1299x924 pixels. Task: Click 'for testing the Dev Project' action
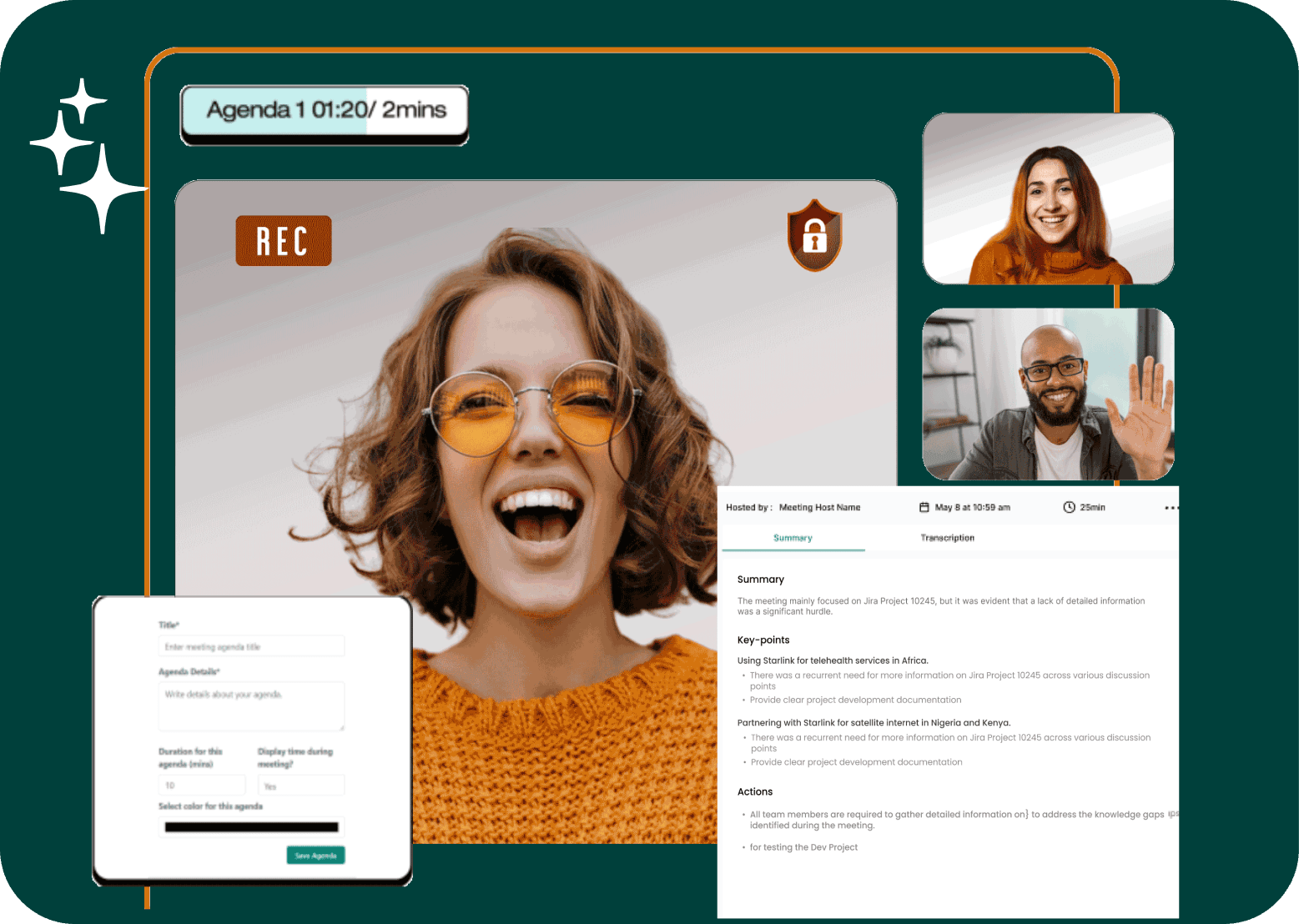(803, 847)
